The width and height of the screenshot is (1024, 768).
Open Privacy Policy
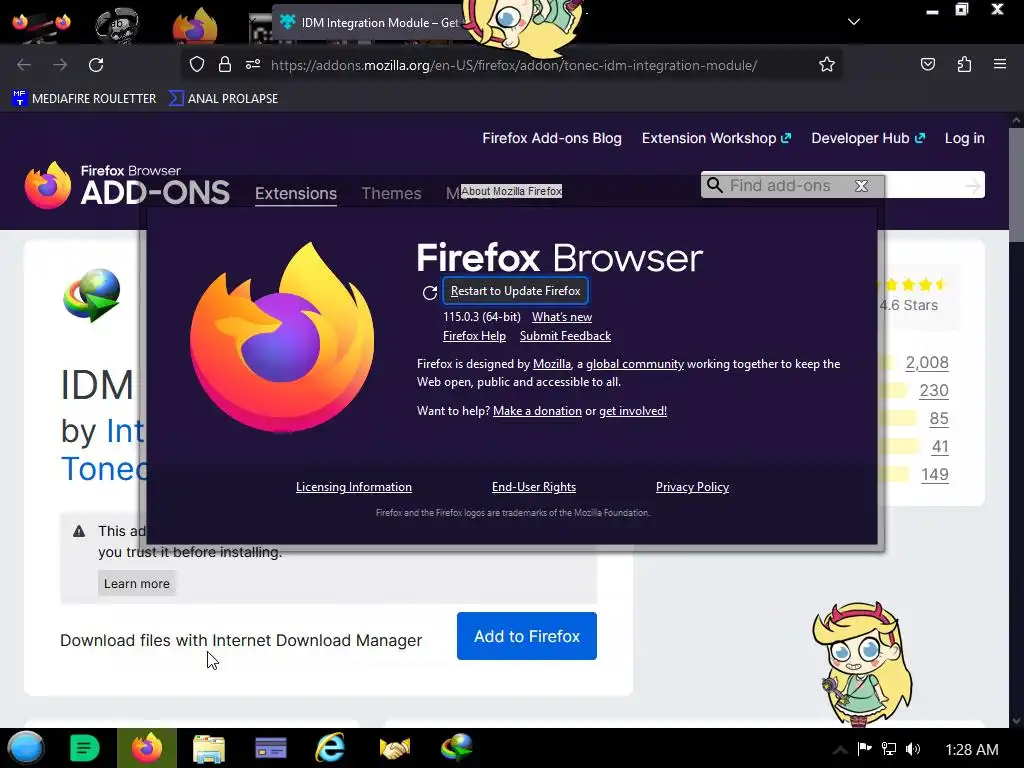click(x=692, y=487)
